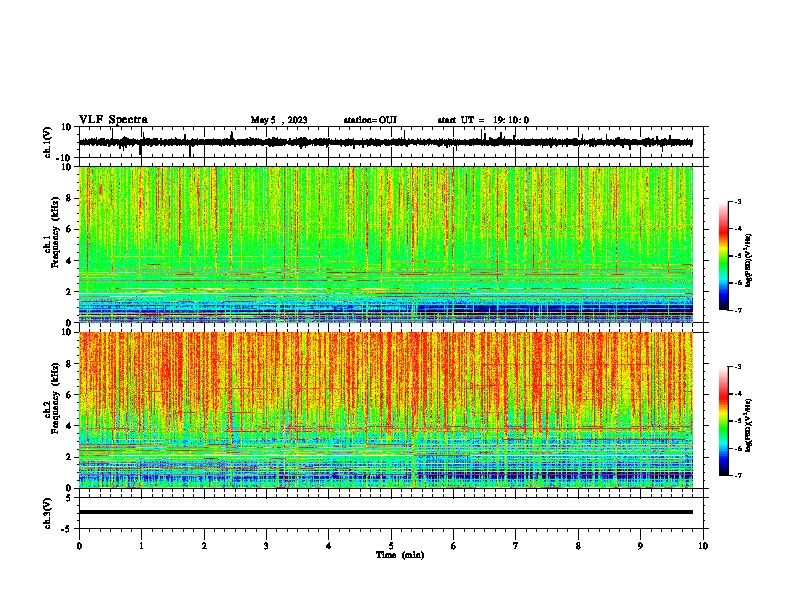Click the ch.3 flat black voltage trace
792x612 pixels.
pos(386,512)
